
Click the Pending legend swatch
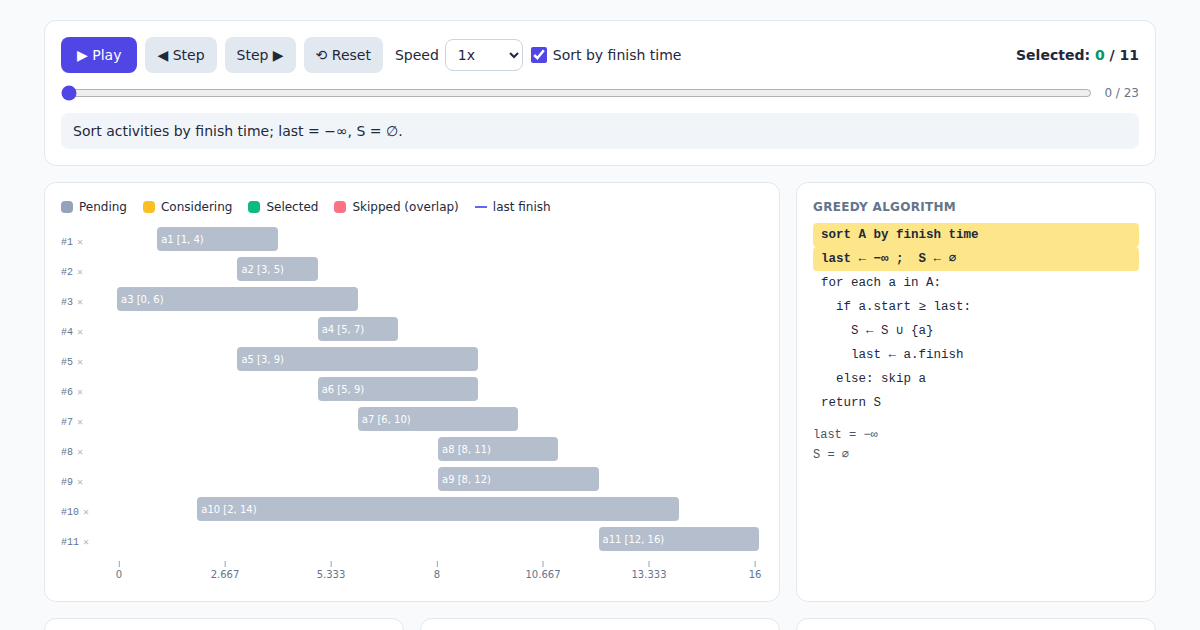click(x=67, y=207)
